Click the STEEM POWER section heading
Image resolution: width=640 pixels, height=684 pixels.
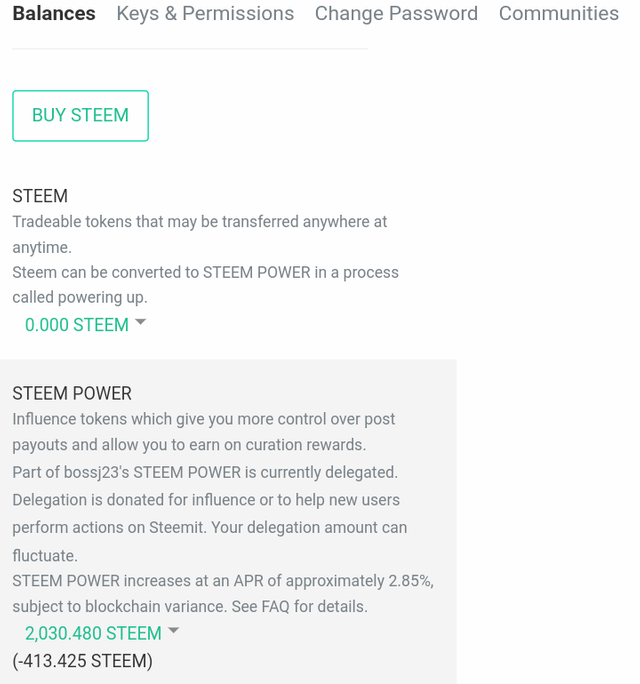click(x=72, y=393)
